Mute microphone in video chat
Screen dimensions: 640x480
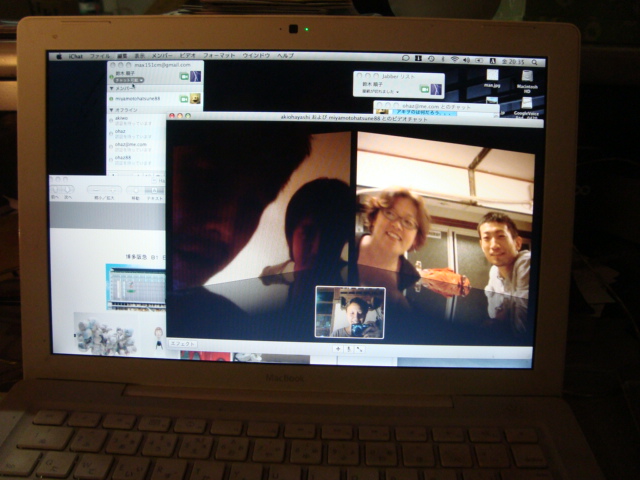point(349,349)
